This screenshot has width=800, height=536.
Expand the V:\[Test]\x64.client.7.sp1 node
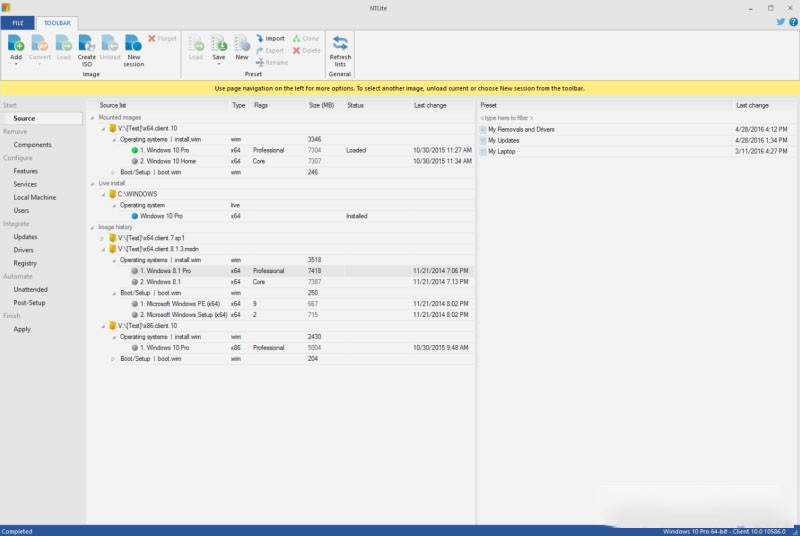(x=103, y=238)
